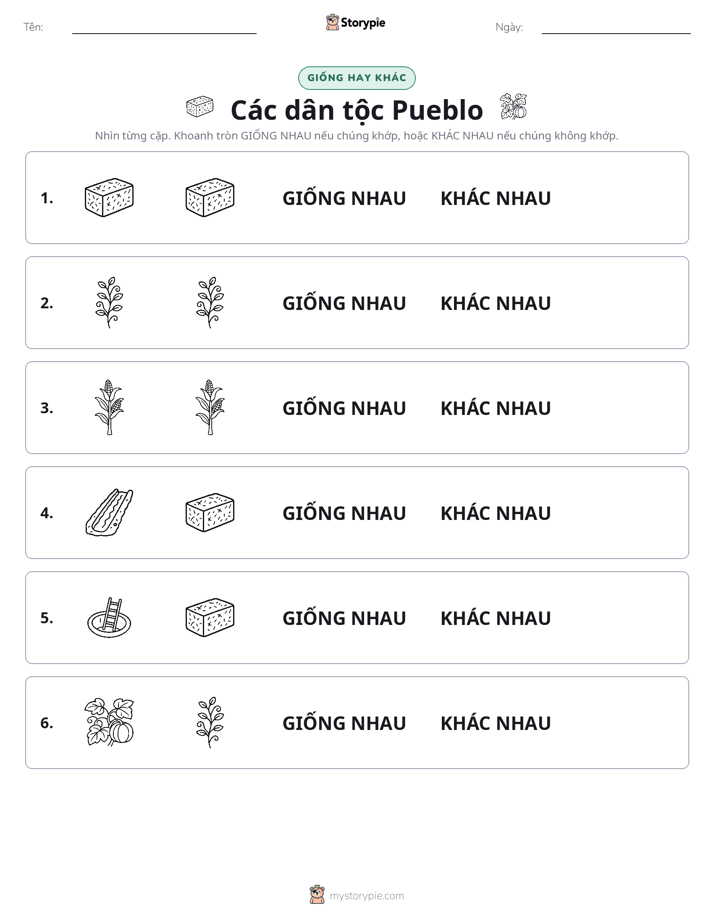Choose KHÁC NHAU for row 4
The width and height of the screenshot is (714, 924).
coord(495,513)
